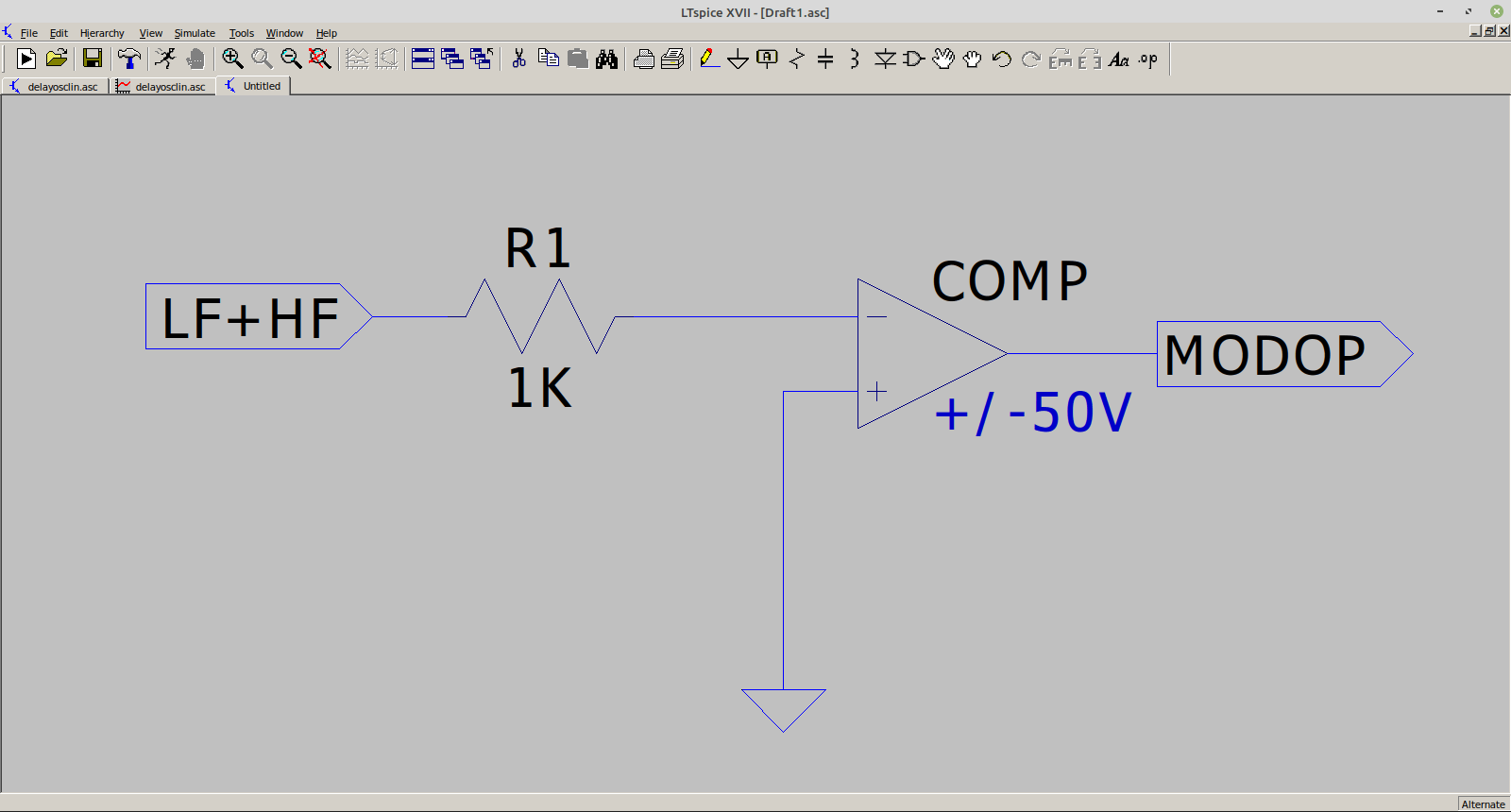This screenshot has height=812, width=1511.
Task: Halt simulation with the hand icon
Action: (x=195, y=59)
